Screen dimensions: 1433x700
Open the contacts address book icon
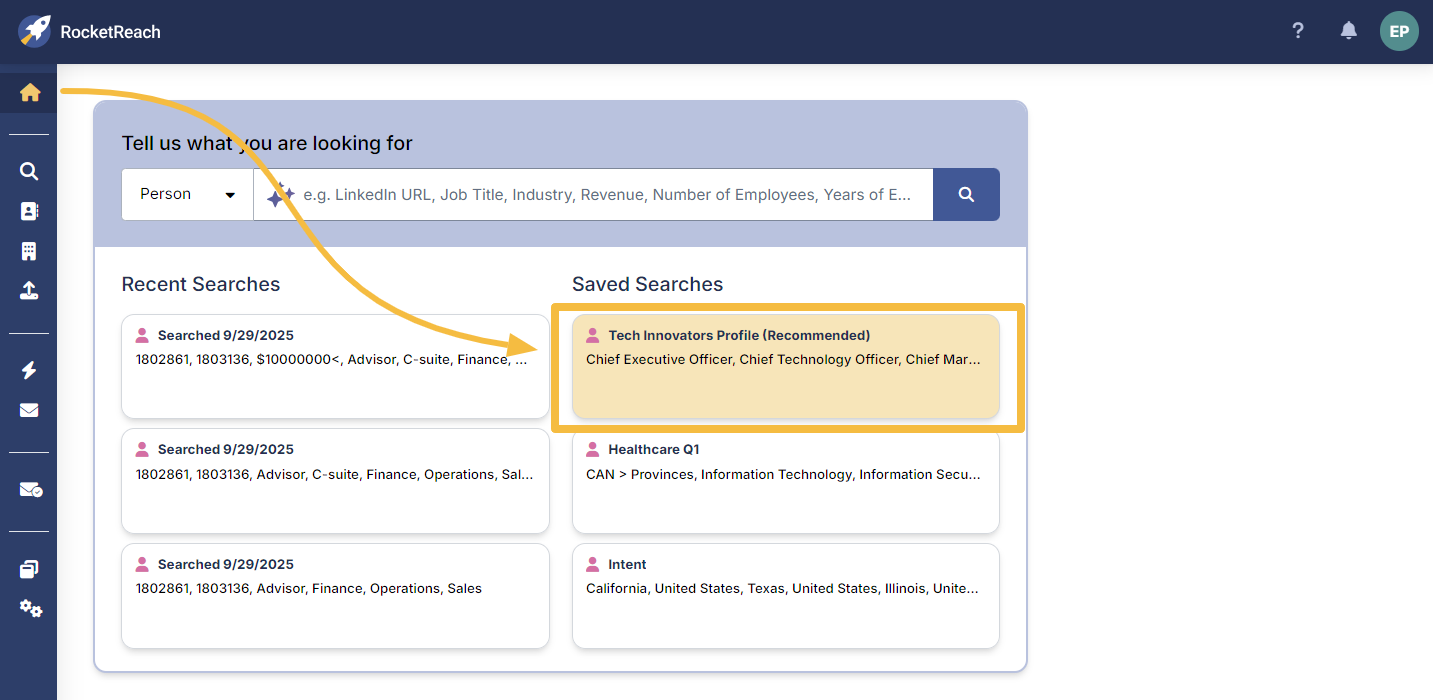click(29, 212)
